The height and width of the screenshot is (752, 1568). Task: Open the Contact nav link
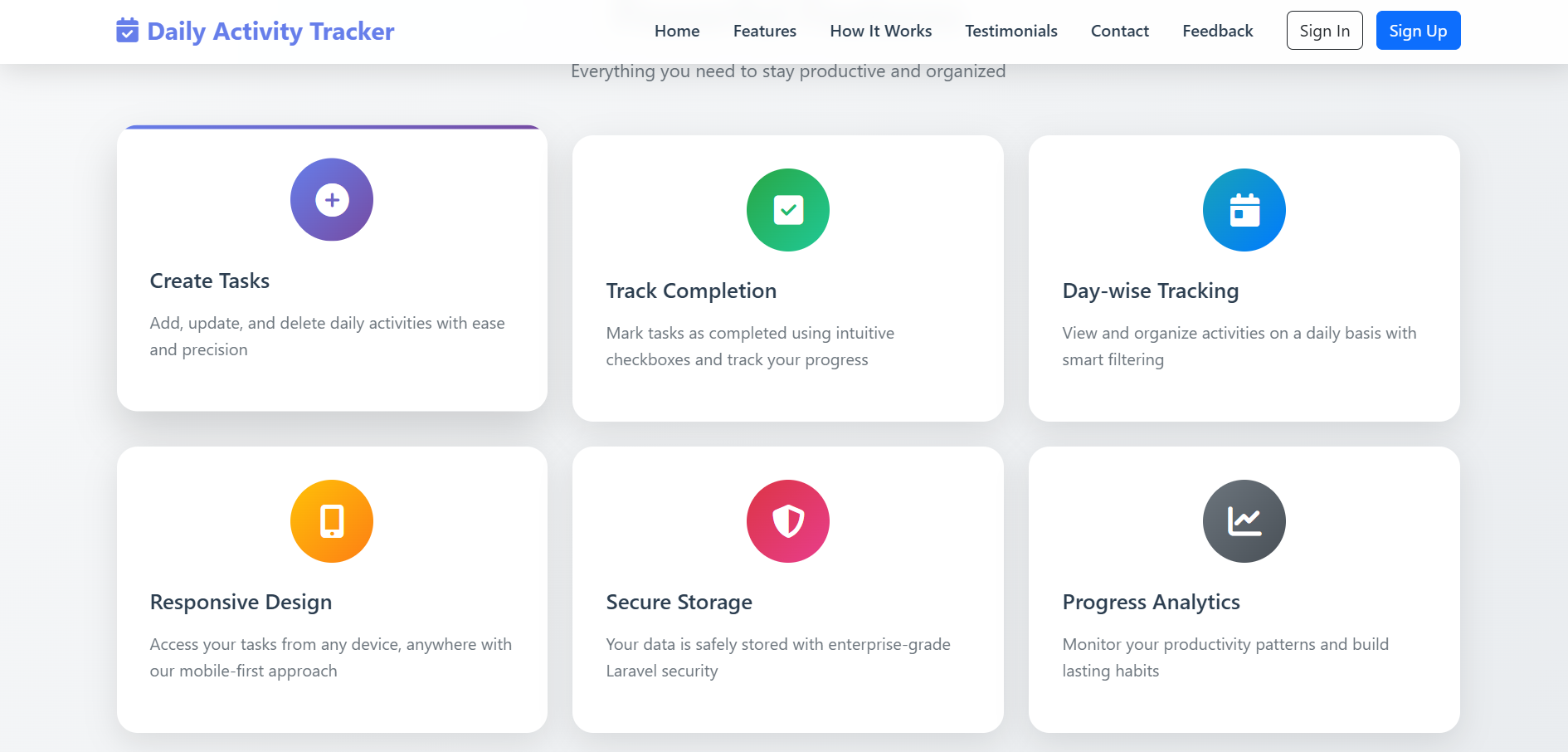click(x=1120, y=31)
